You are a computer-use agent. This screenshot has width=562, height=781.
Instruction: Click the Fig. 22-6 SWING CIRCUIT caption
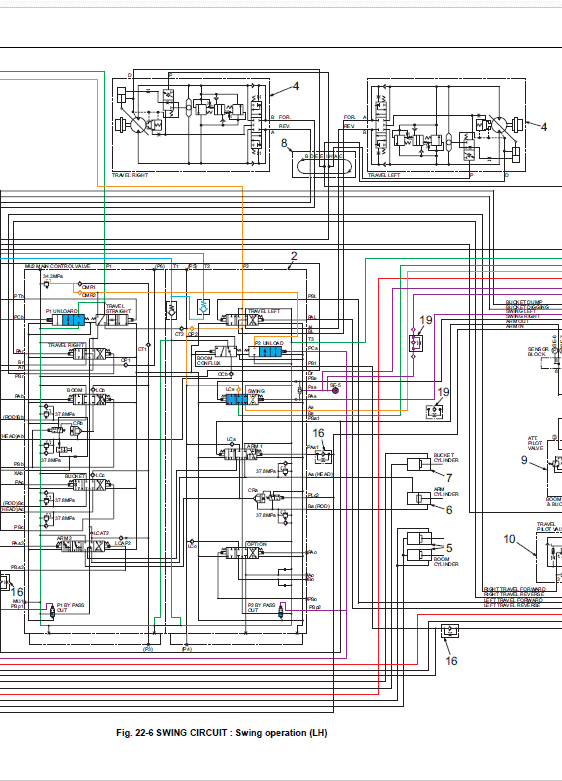pos(222,733)
